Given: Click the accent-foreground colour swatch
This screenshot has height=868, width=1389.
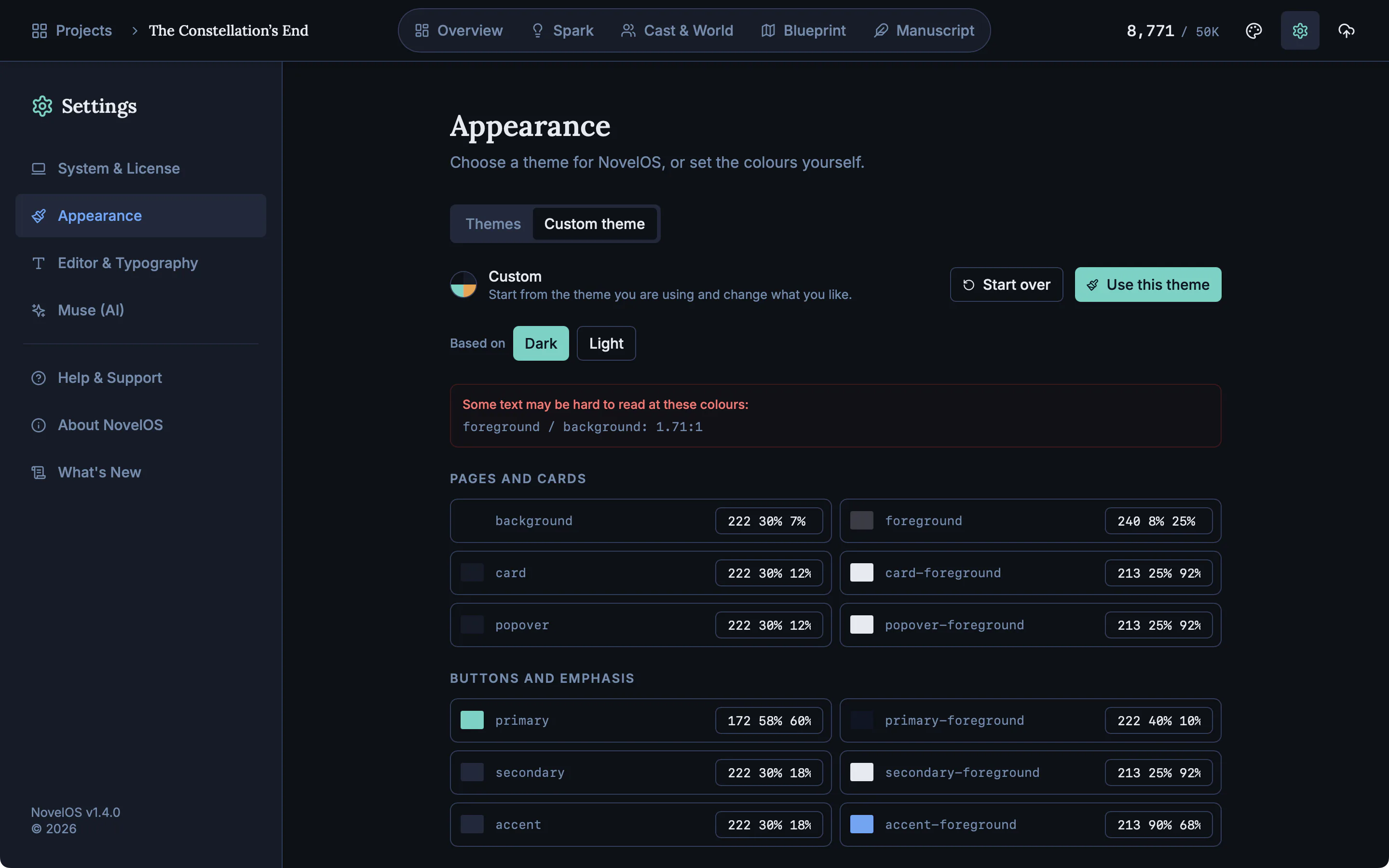Looking at the screenshot, I should click(x=861, y=825).
